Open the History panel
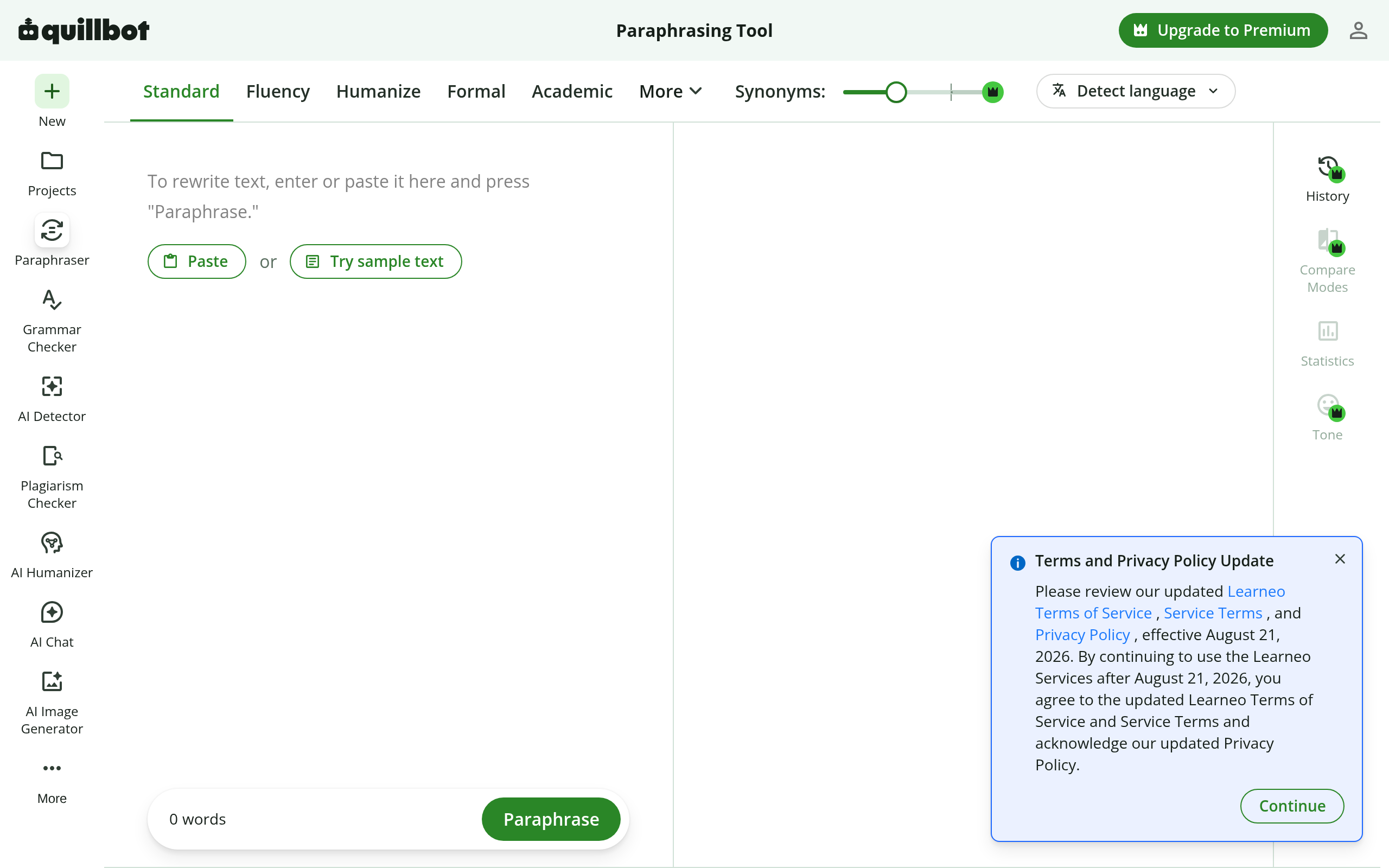 [x=1327, y=179]
